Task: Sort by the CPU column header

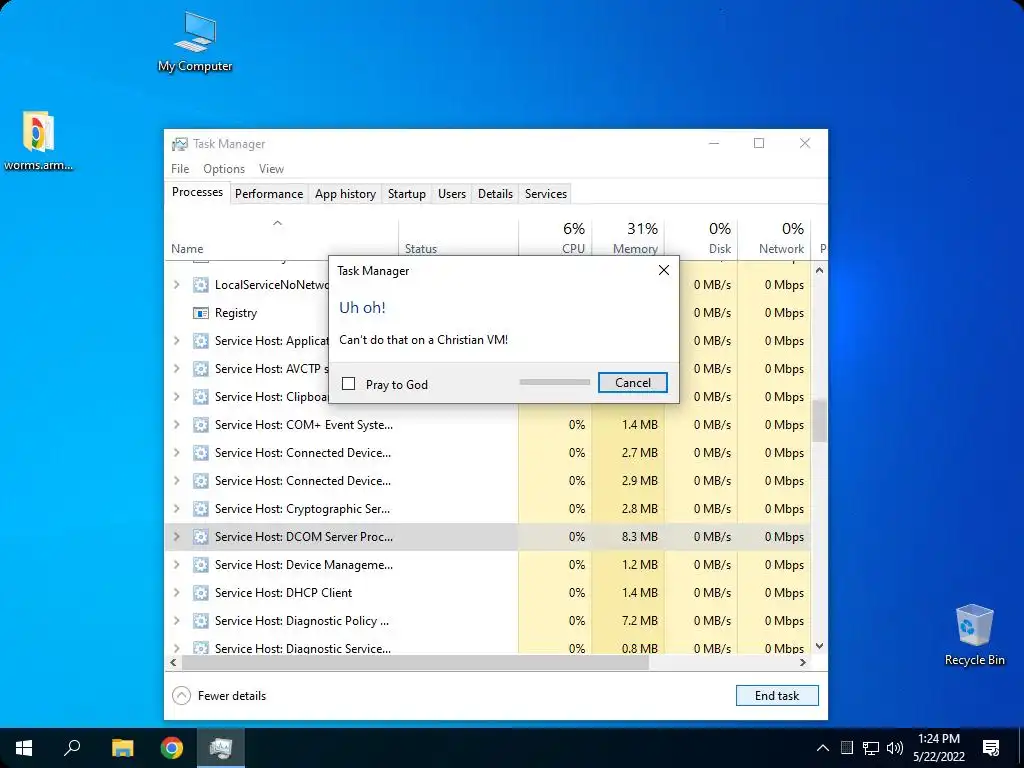Action: click(x=555, y=238)
